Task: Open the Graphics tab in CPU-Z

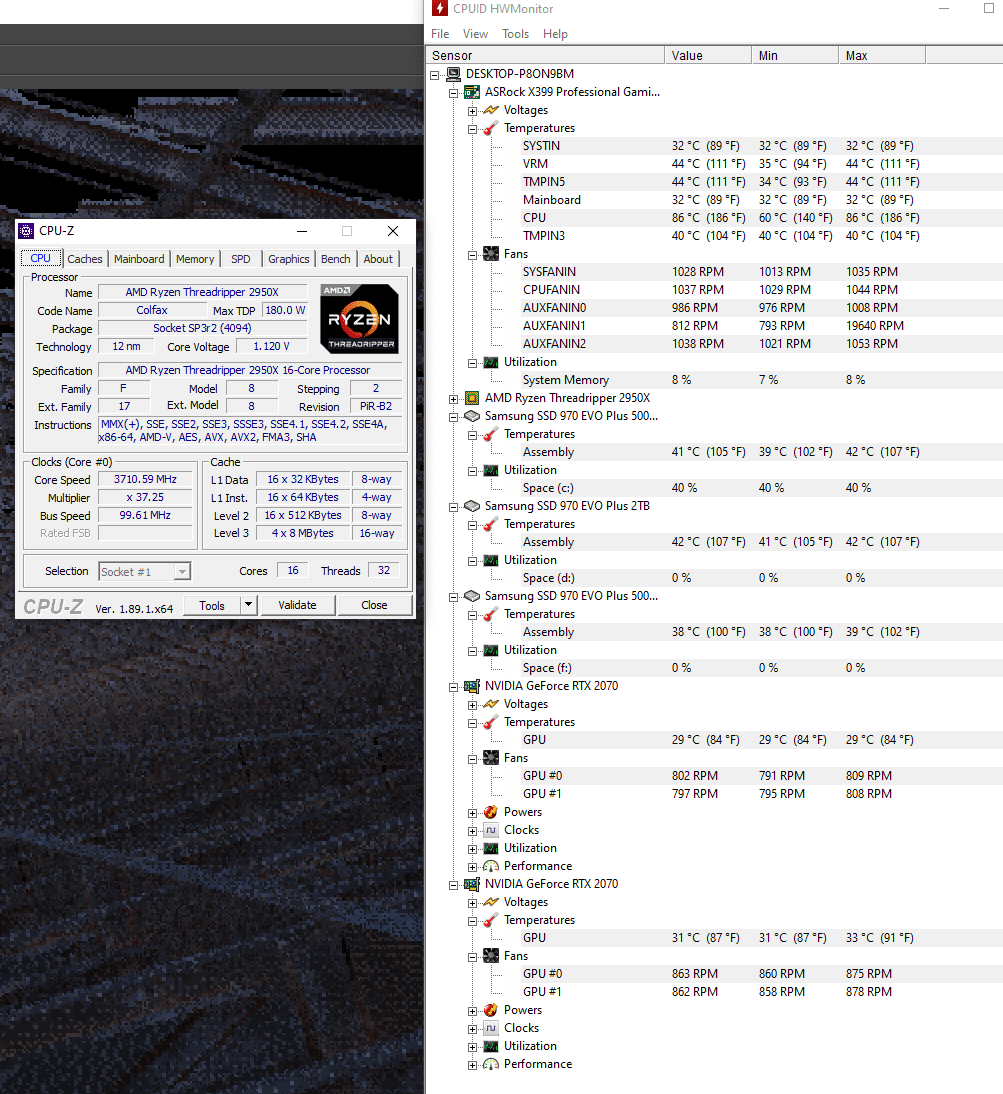Action: pos(289,259)
